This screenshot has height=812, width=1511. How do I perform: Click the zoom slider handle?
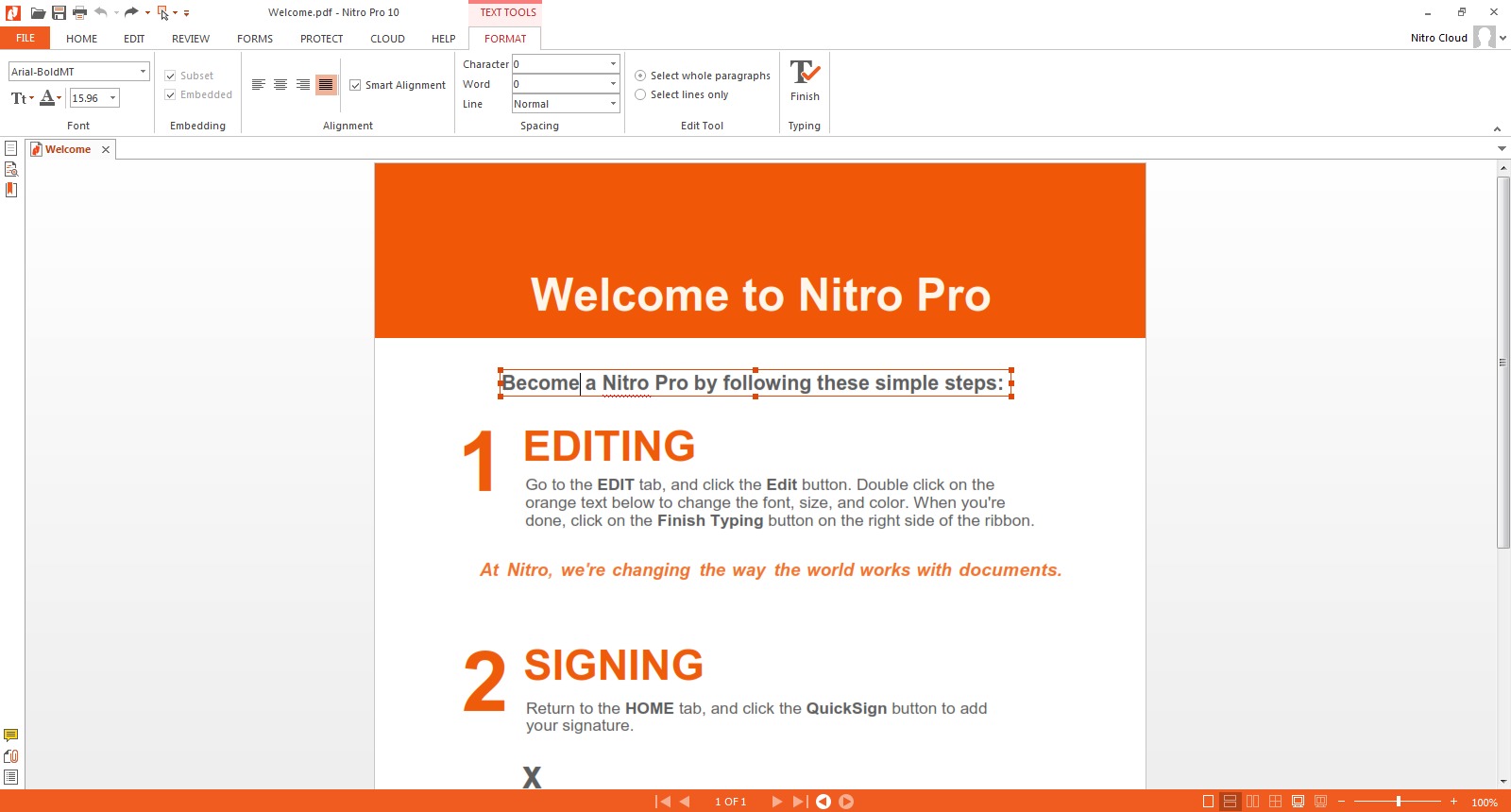point(1399,802)
